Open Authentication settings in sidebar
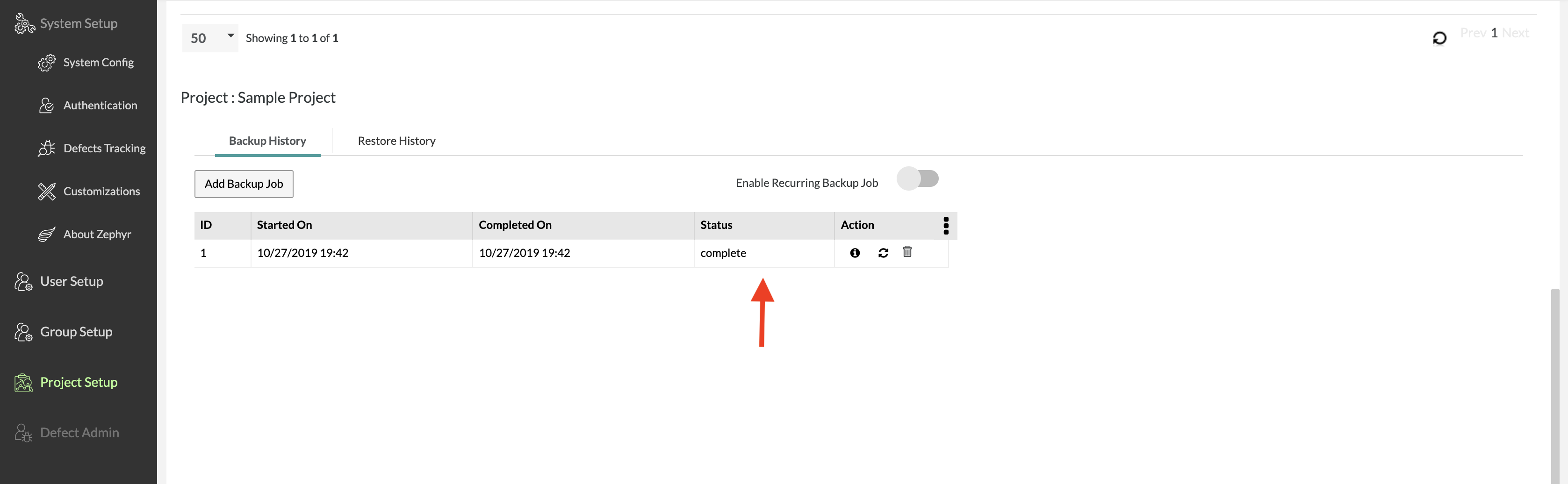Image resolution: width=1568 pixels, height=484 pixels. 100,105
